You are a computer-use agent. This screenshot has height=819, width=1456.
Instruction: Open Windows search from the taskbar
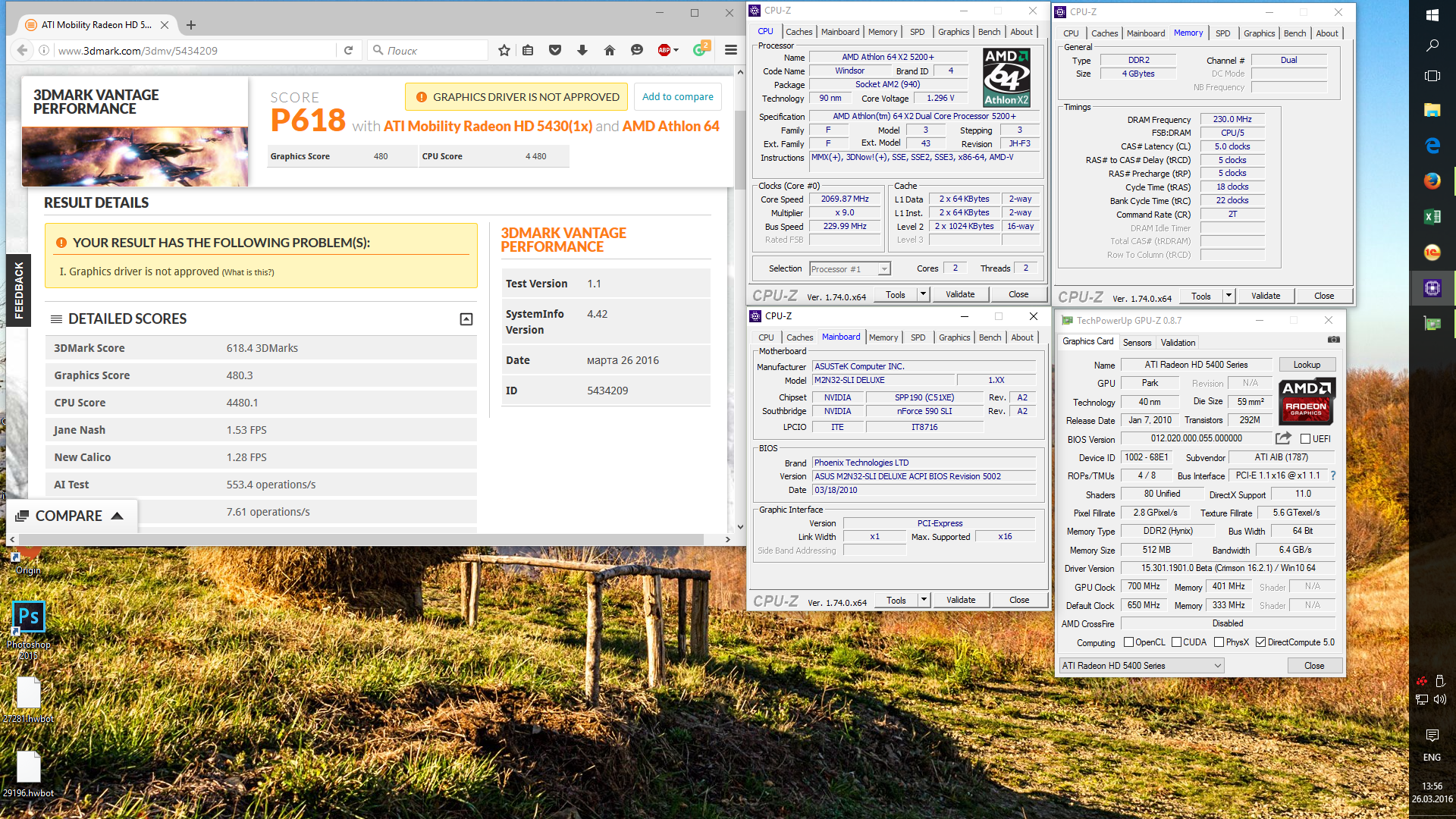coord(1432,45)
